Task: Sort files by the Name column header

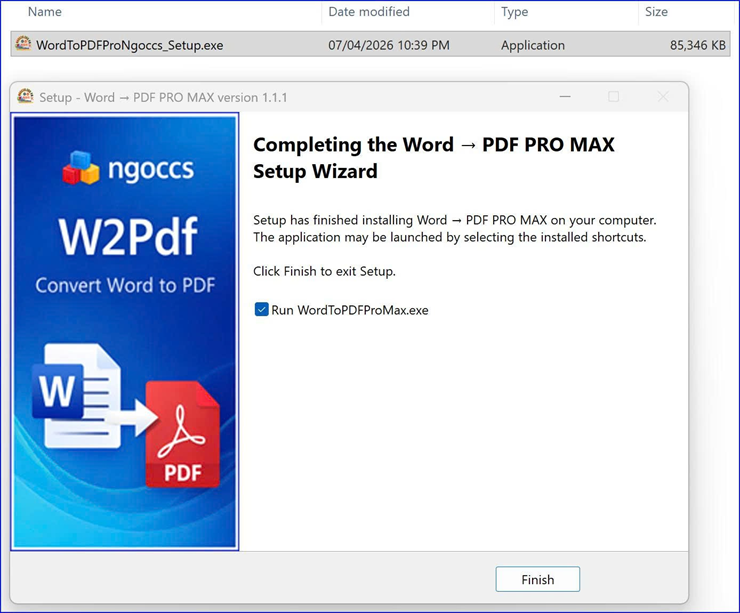Action: 45,12
